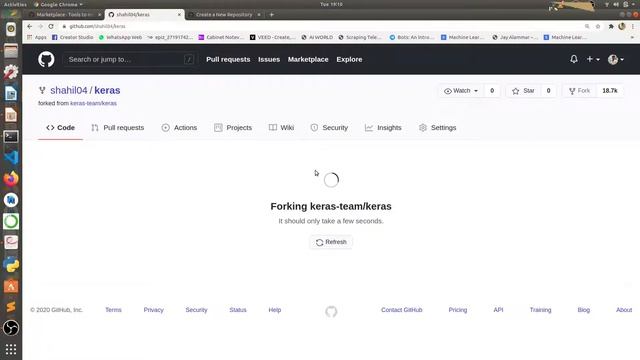The image size is (640, 360).
Task: Switch to the Actions tab
Action: [x=179, y=128]
